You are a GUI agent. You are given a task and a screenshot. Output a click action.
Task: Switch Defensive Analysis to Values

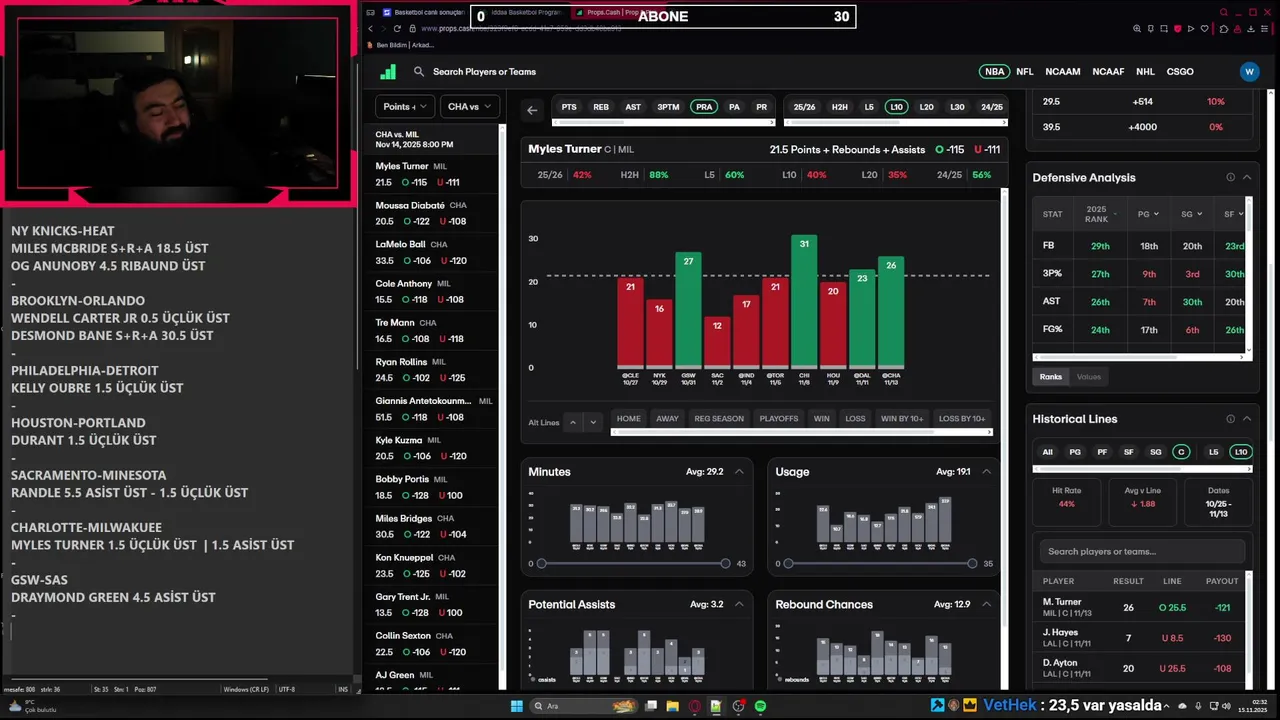[1089, 377]
